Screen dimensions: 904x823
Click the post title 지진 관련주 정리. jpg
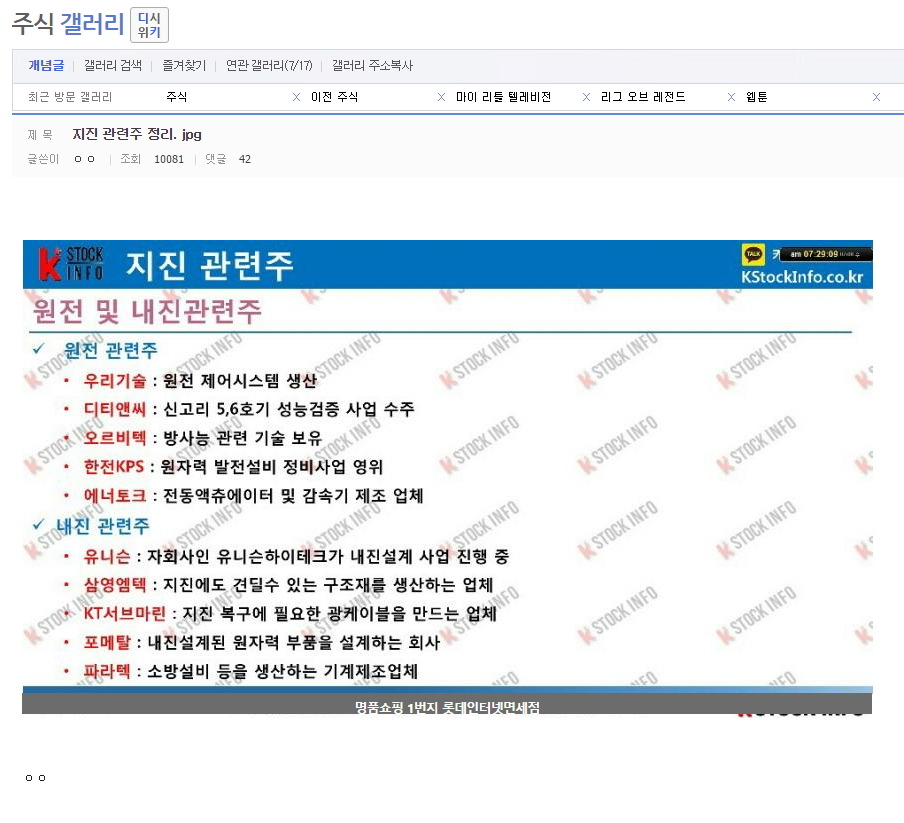pos(137,134)
